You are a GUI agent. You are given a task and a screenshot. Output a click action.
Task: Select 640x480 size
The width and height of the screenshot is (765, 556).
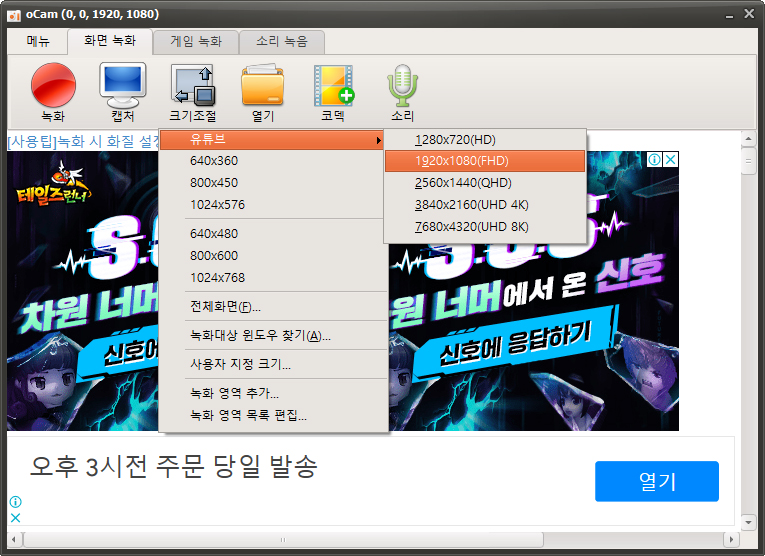point(272,234)
